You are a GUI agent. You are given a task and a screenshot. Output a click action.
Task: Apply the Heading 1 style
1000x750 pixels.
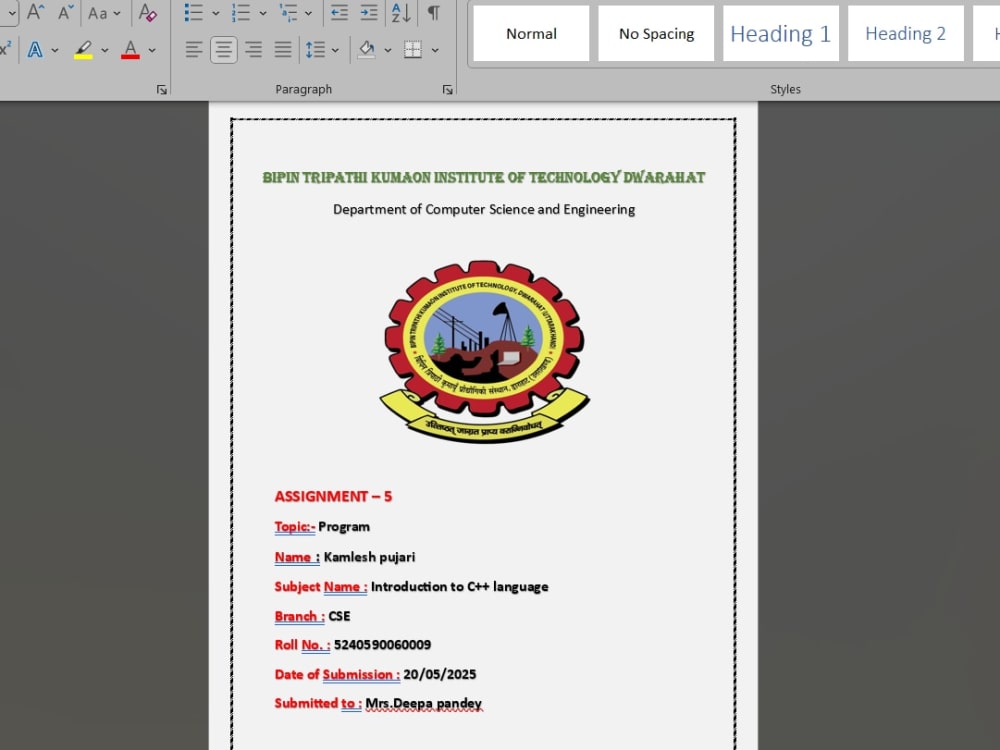(x=781, y=34)
